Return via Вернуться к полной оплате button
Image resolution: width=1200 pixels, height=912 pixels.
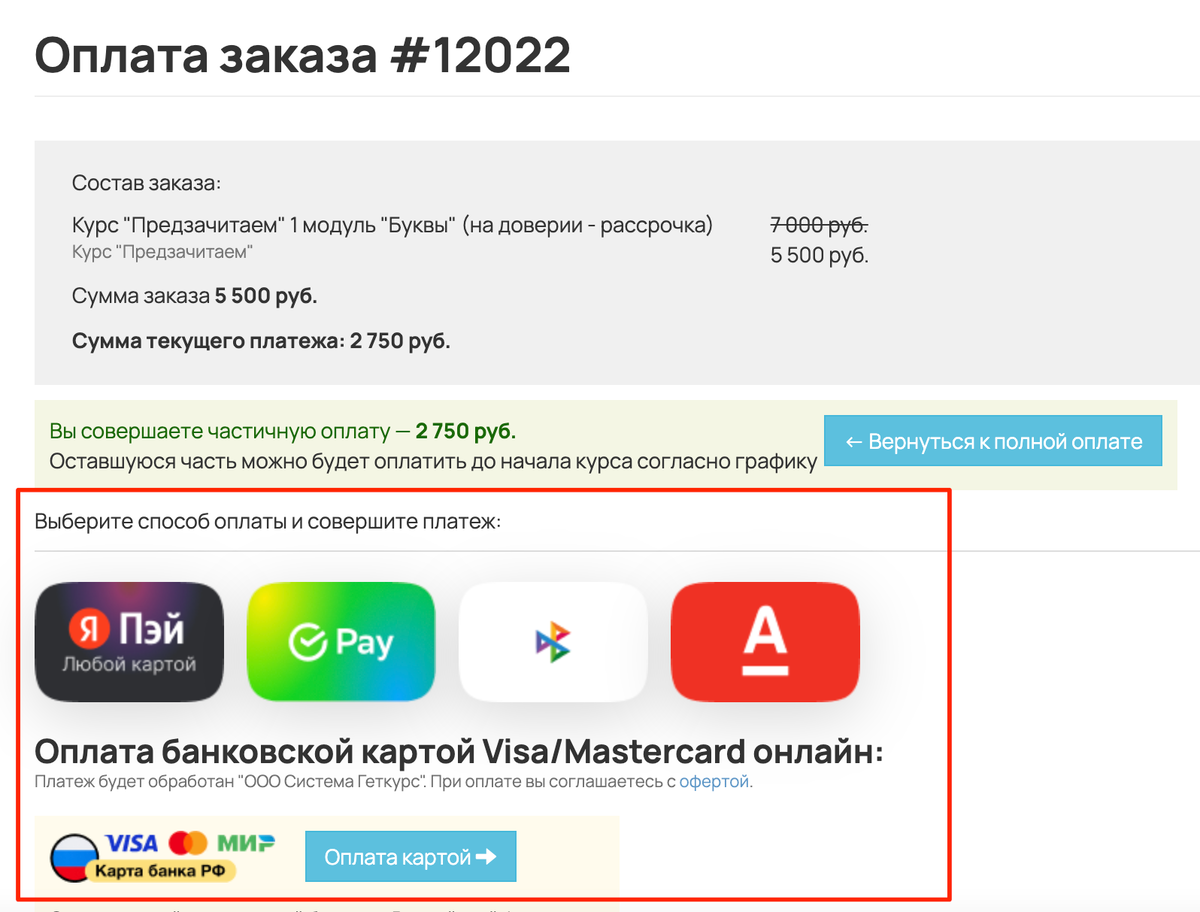[993, 441]
